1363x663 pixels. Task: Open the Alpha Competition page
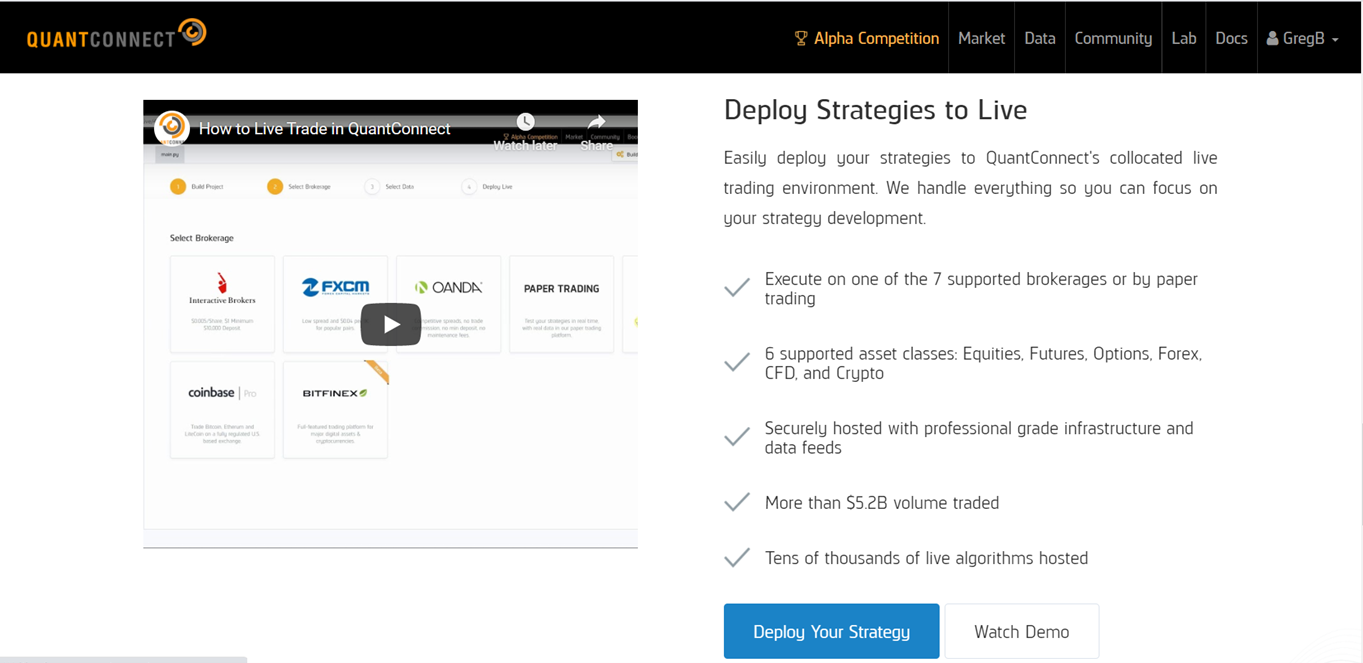tap(867, 38)
